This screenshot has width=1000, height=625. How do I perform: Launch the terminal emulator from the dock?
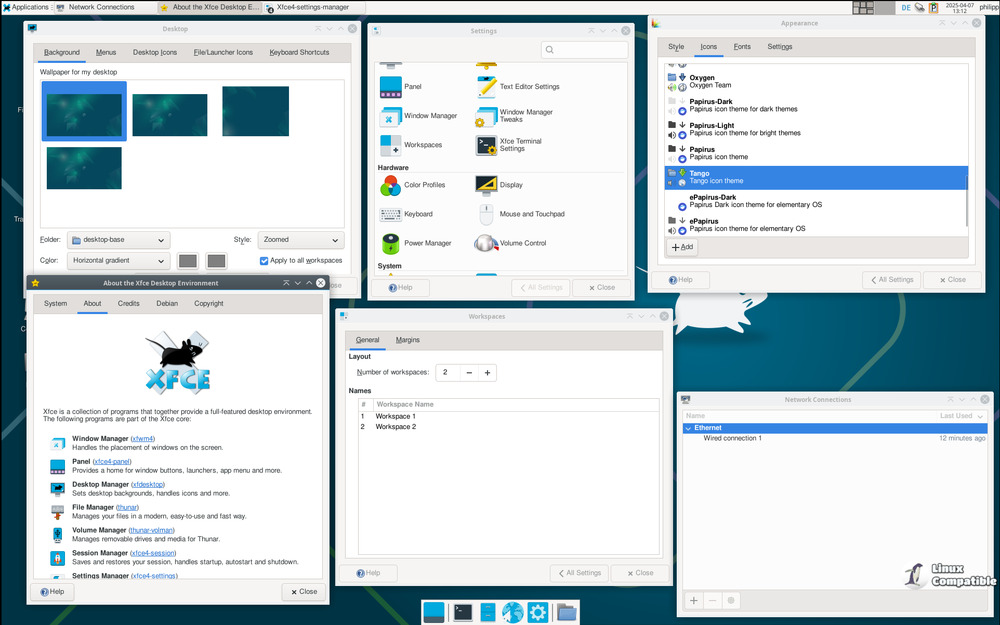click(463, 612)
